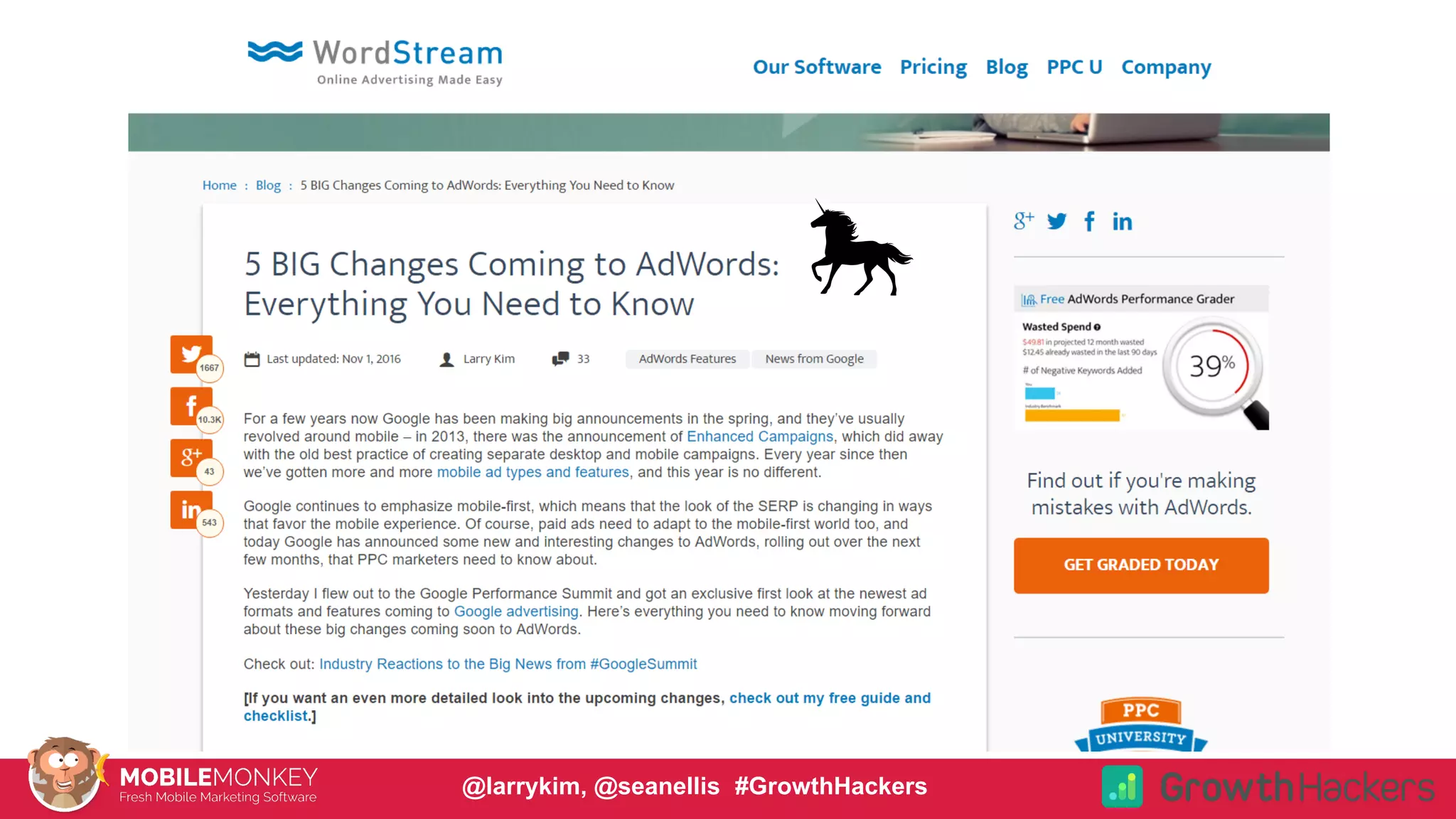
Task: Select the AdWords Features tag
Action: 687,359
